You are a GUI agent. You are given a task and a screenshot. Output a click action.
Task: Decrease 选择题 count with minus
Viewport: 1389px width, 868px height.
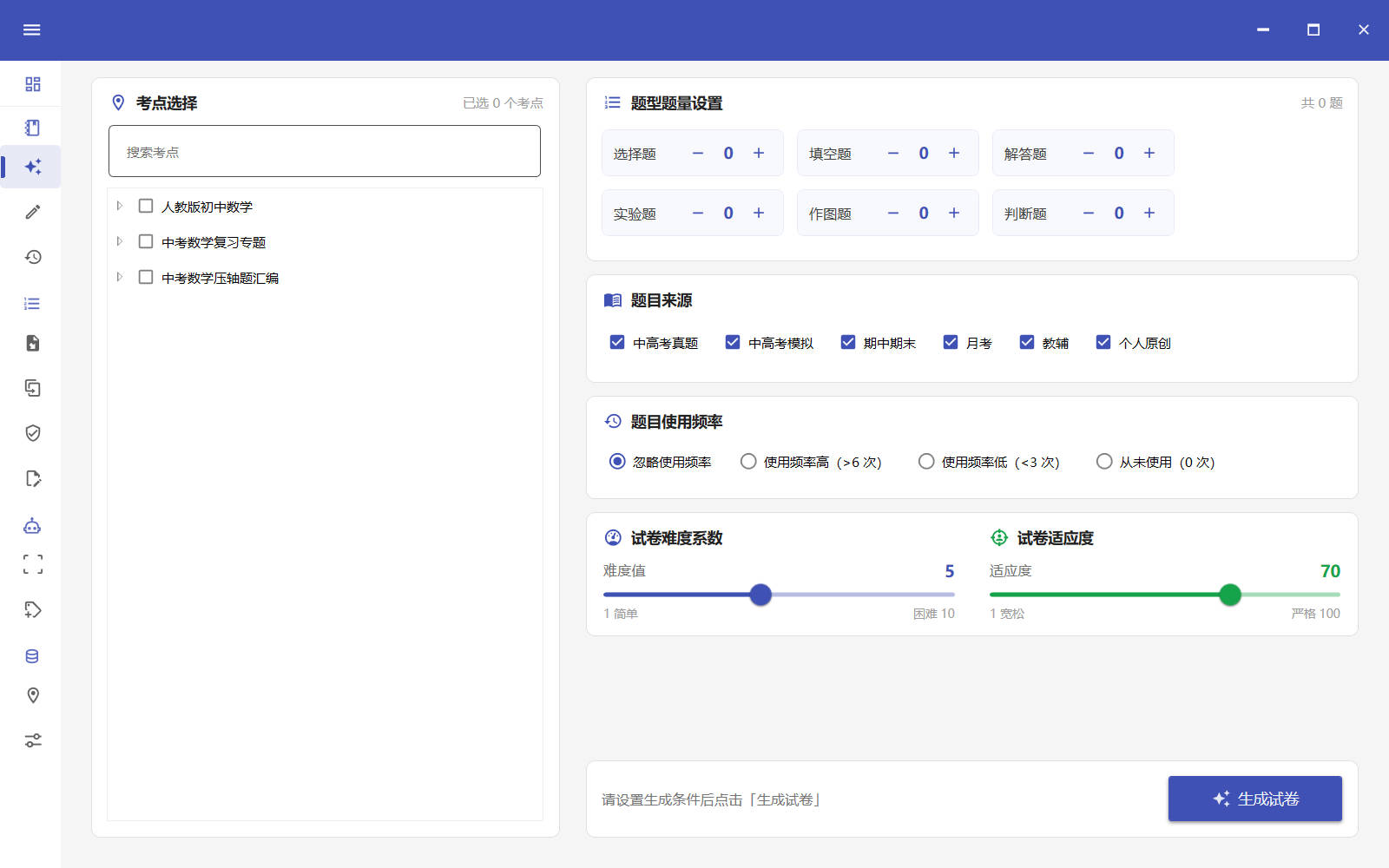coord(698,153)
